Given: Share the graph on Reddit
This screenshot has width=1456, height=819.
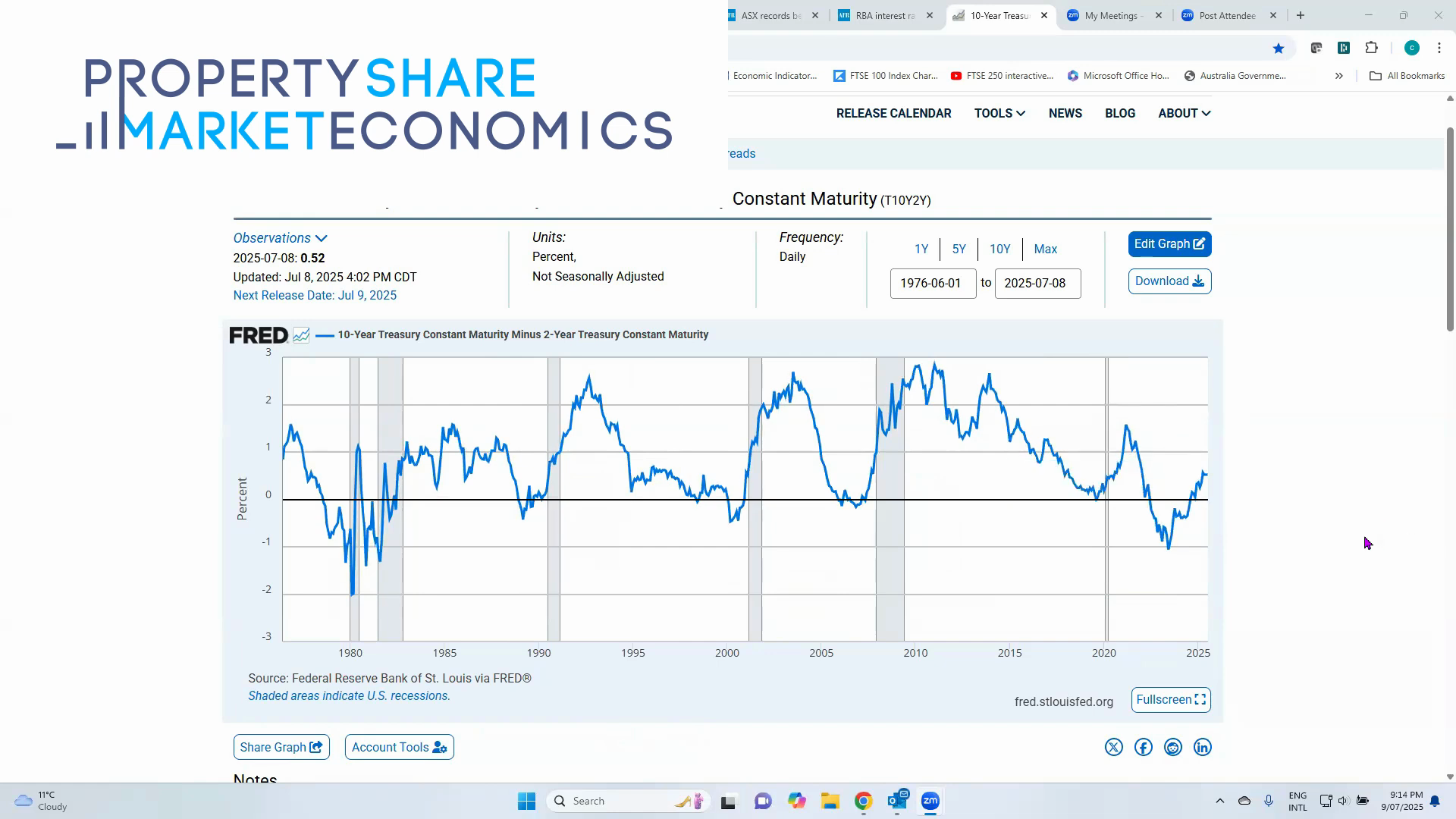Looking at the screenshot, I should [1172, 747].
